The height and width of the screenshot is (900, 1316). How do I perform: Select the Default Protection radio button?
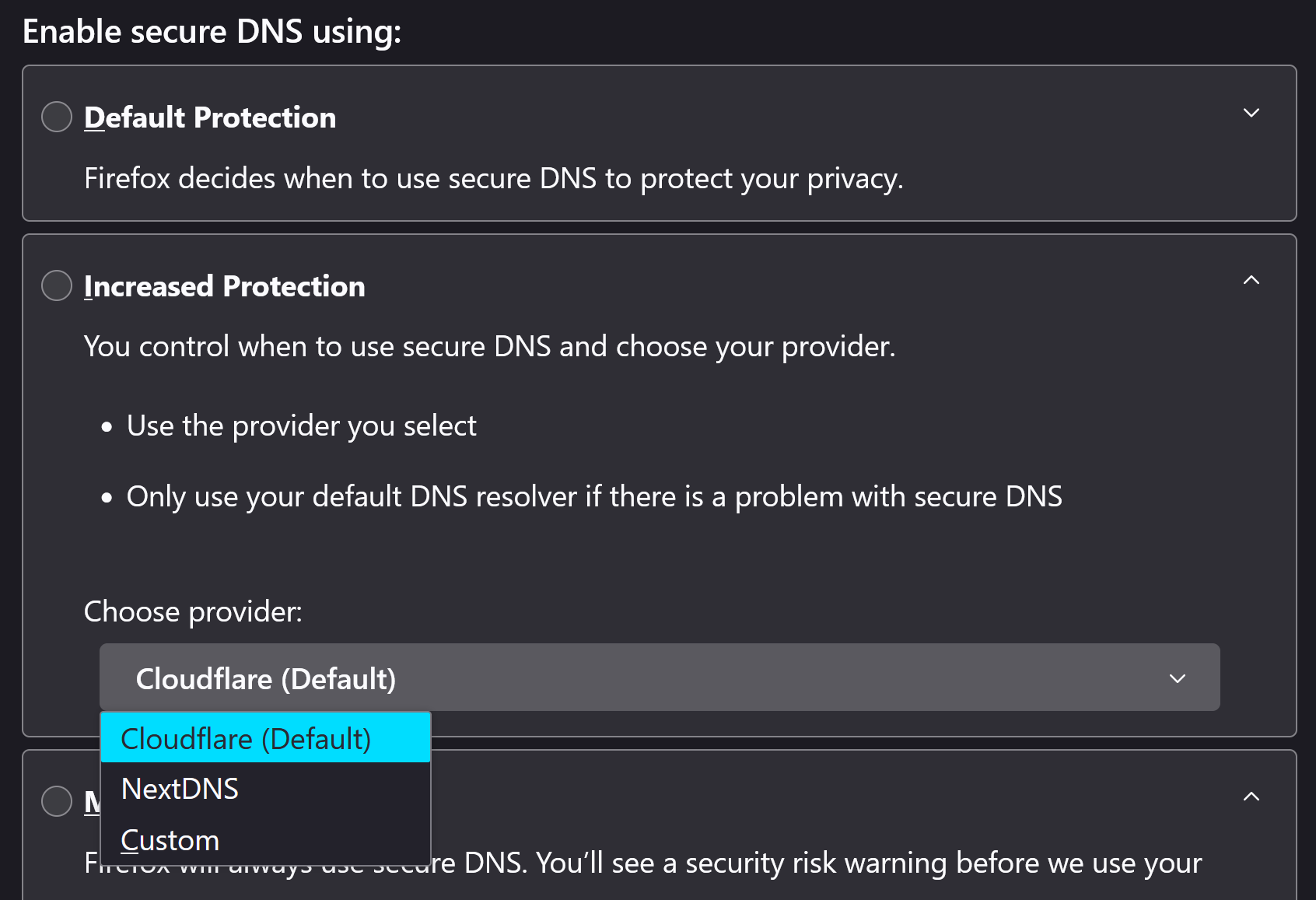tap(57, 117)
